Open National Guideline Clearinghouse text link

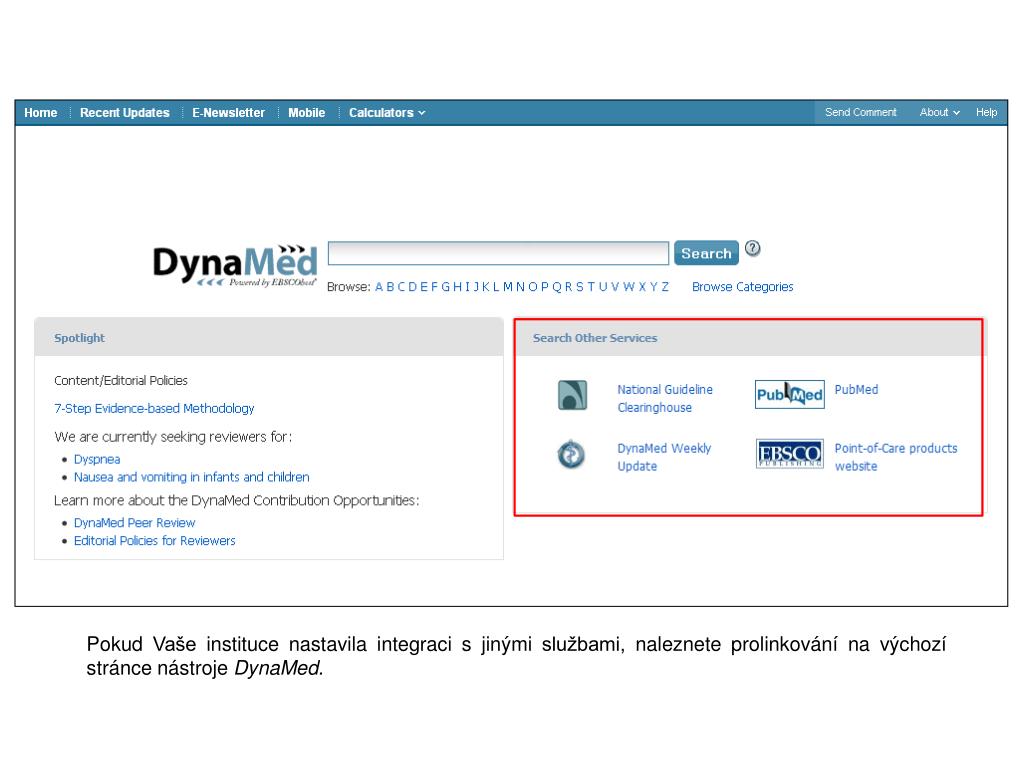point(665,398)
